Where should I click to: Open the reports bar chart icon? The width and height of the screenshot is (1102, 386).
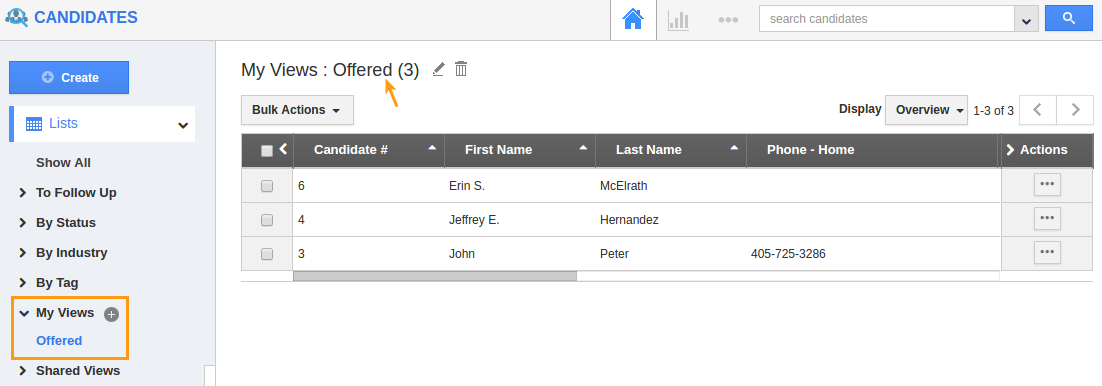click(678, 20)
